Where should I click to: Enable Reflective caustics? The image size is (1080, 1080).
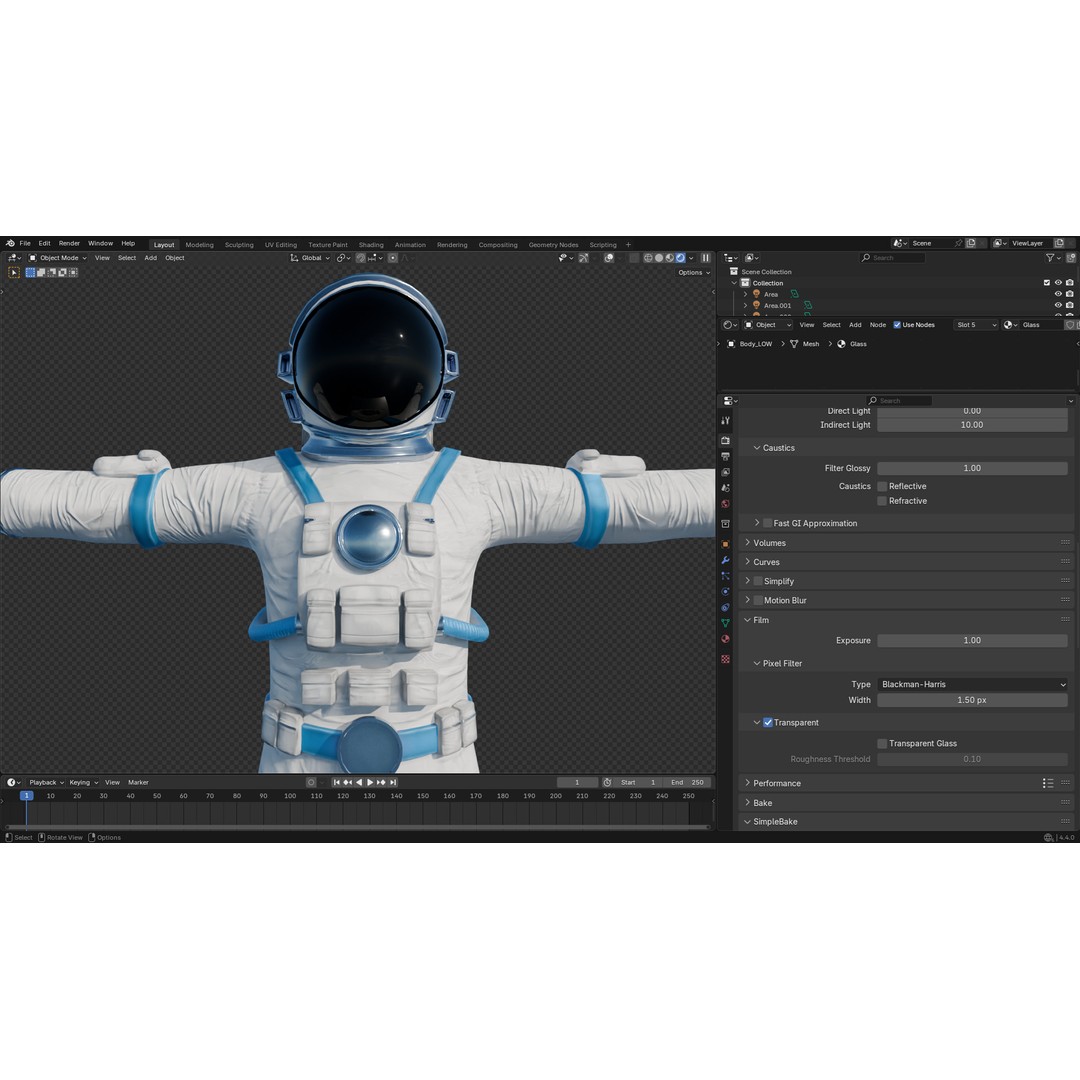click(881, 486)
